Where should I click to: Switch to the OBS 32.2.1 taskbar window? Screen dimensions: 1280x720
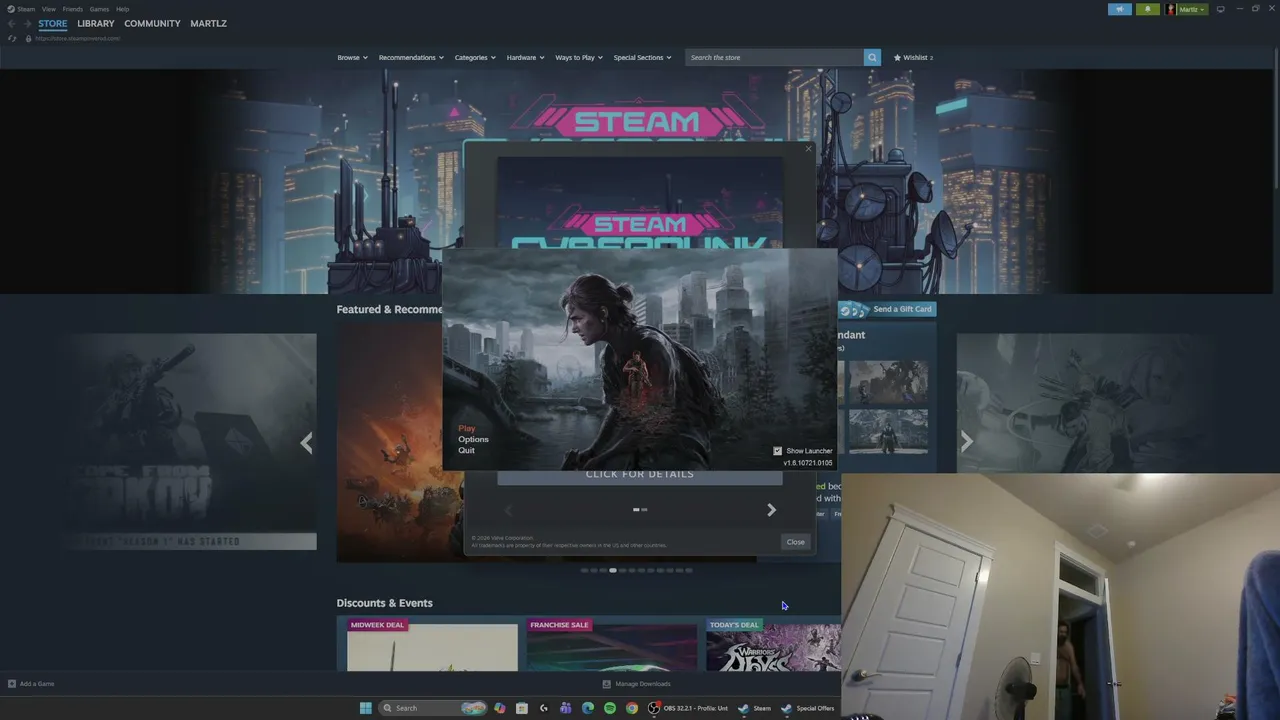(688, 708)
